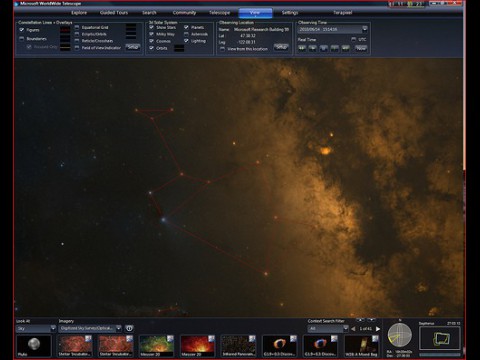Image resolution: width=480 pixels, height=360 pixels.
Task: Check View from this location
Action: 222,49
